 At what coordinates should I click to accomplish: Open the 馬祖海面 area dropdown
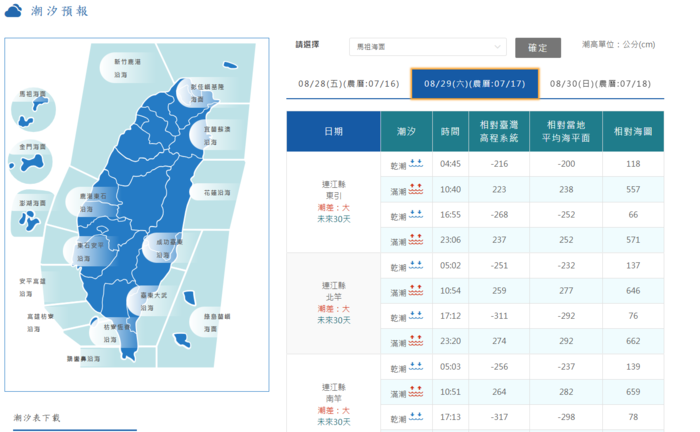pos(428,47)
